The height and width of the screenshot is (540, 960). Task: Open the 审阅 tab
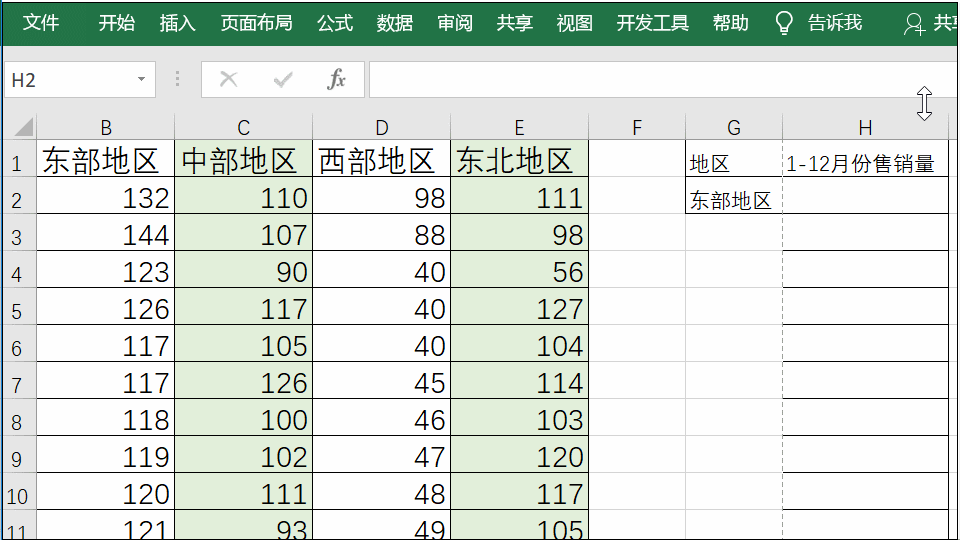(455, 23)
